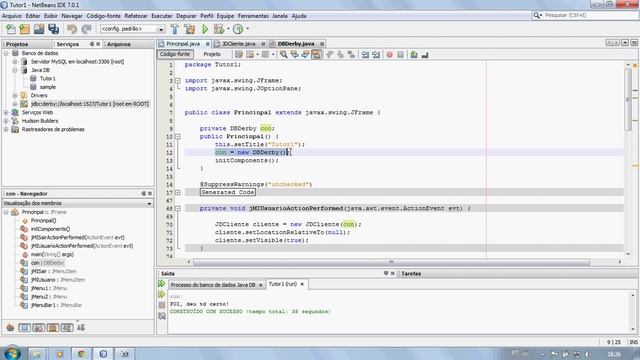Open a project with the toolbar icon
Screen dimensions: 640x360
[x=39, y=29]
